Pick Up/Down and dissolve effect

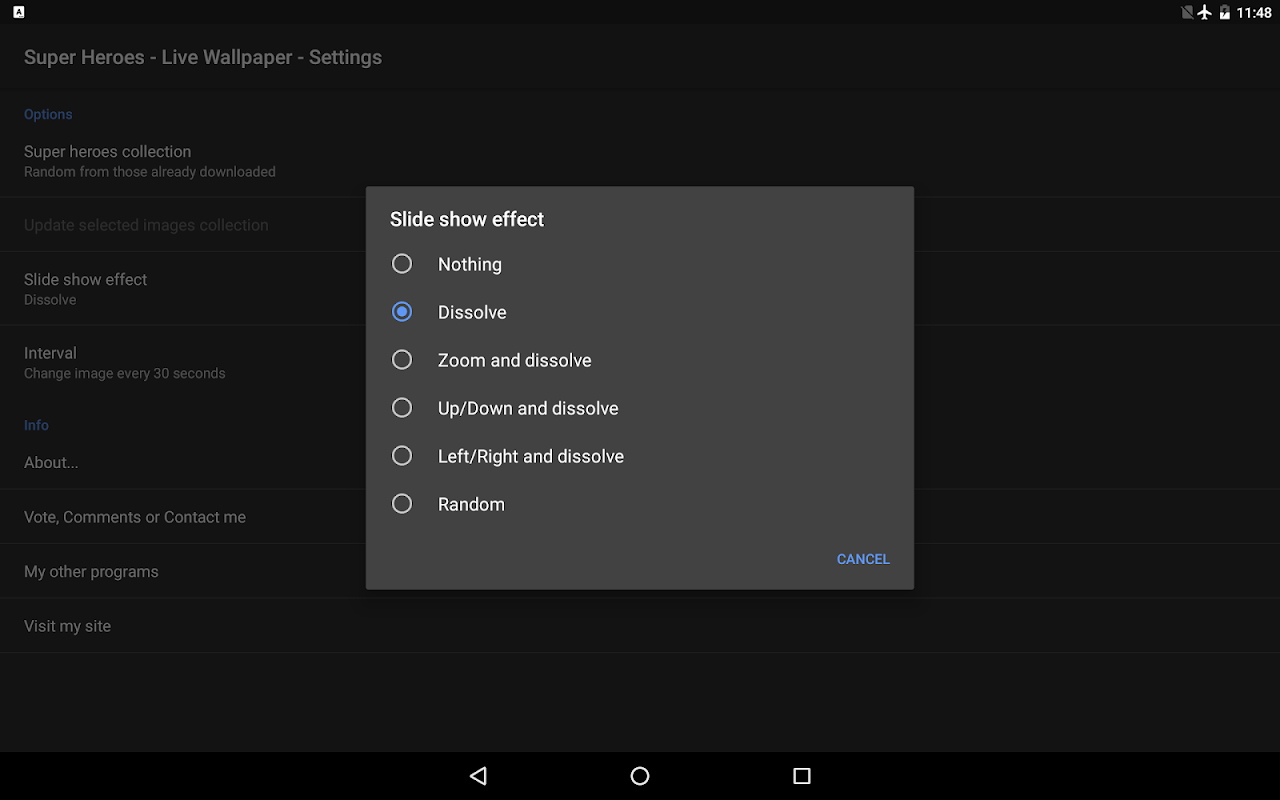(402, 408)
